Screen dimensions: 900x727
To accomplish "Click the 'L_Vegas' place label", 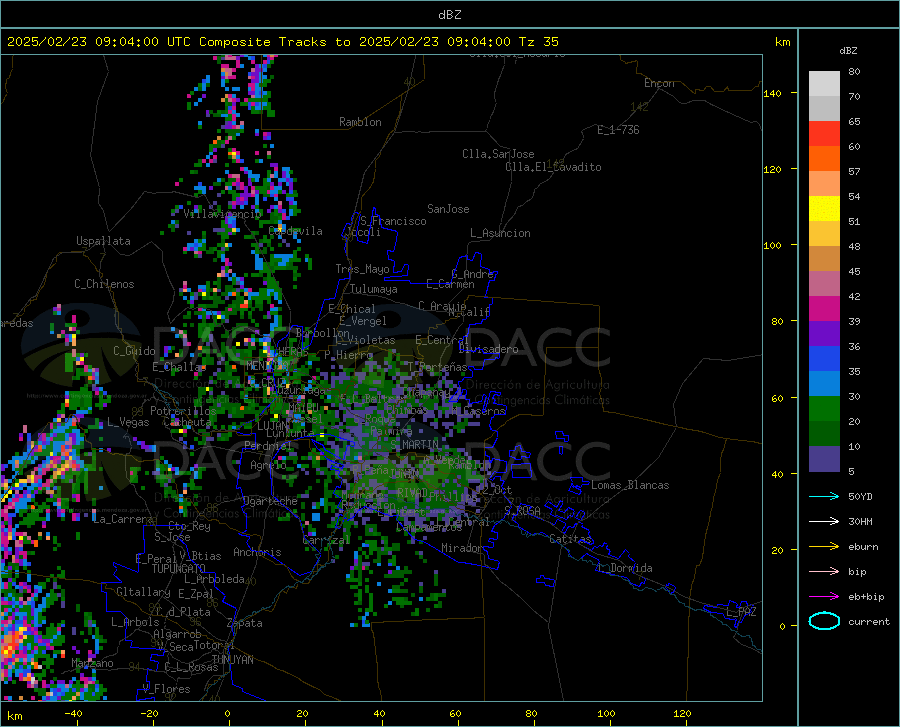I will pos(128,422).
